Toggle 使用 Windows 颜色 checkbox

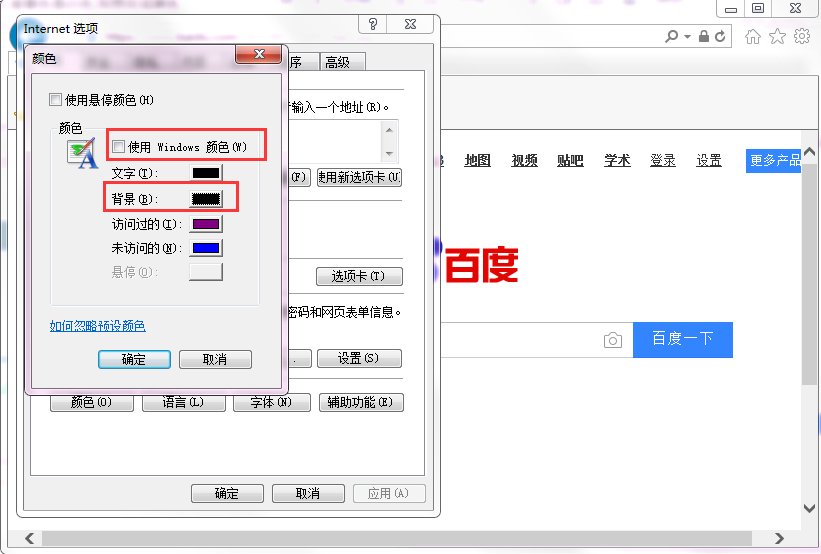pyautogui.click(x=118, y=147)
